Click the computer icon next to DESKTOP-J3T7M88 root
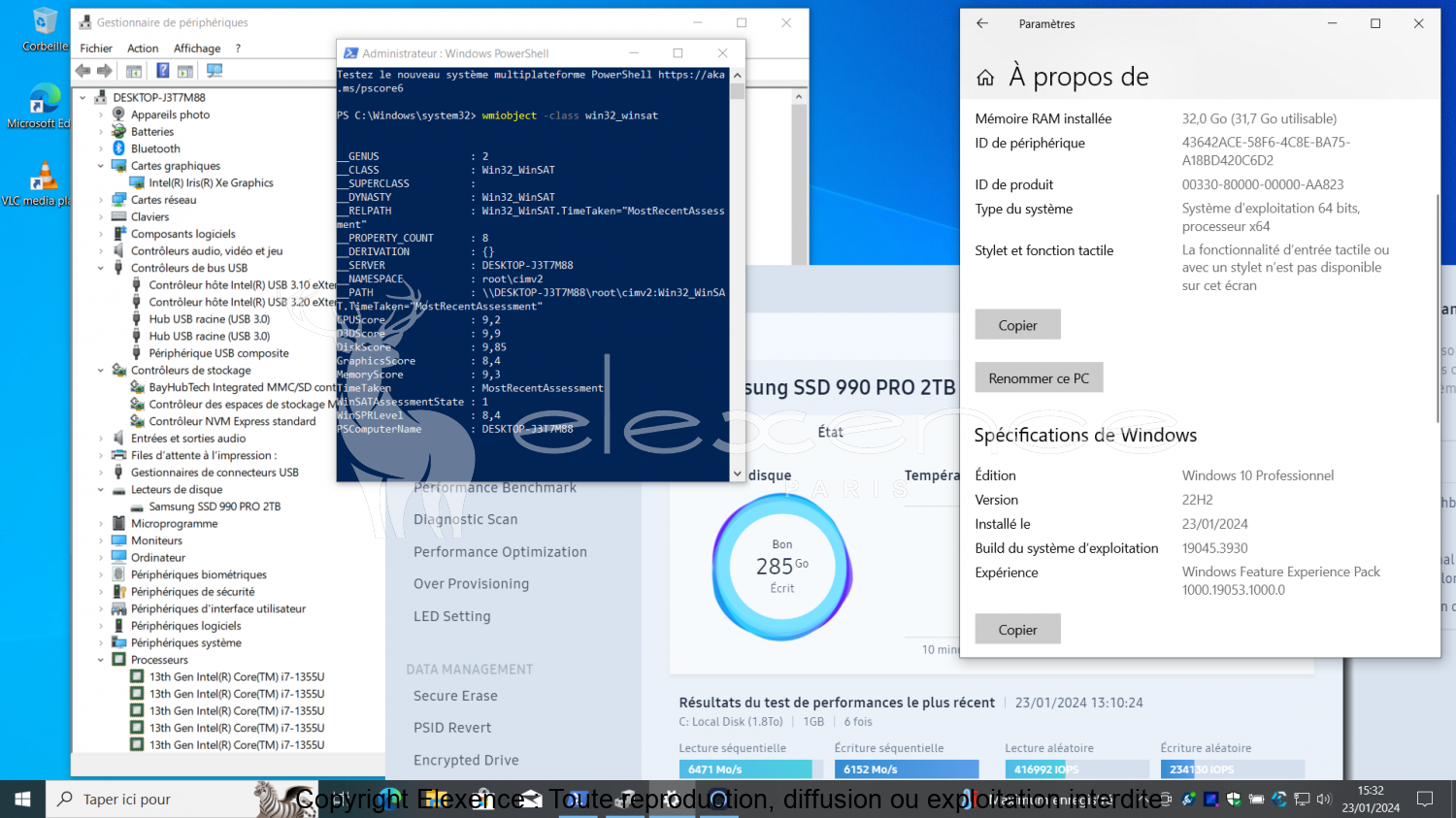Image resolution: width=1456 pixels, height=818 pixels. 101,97
